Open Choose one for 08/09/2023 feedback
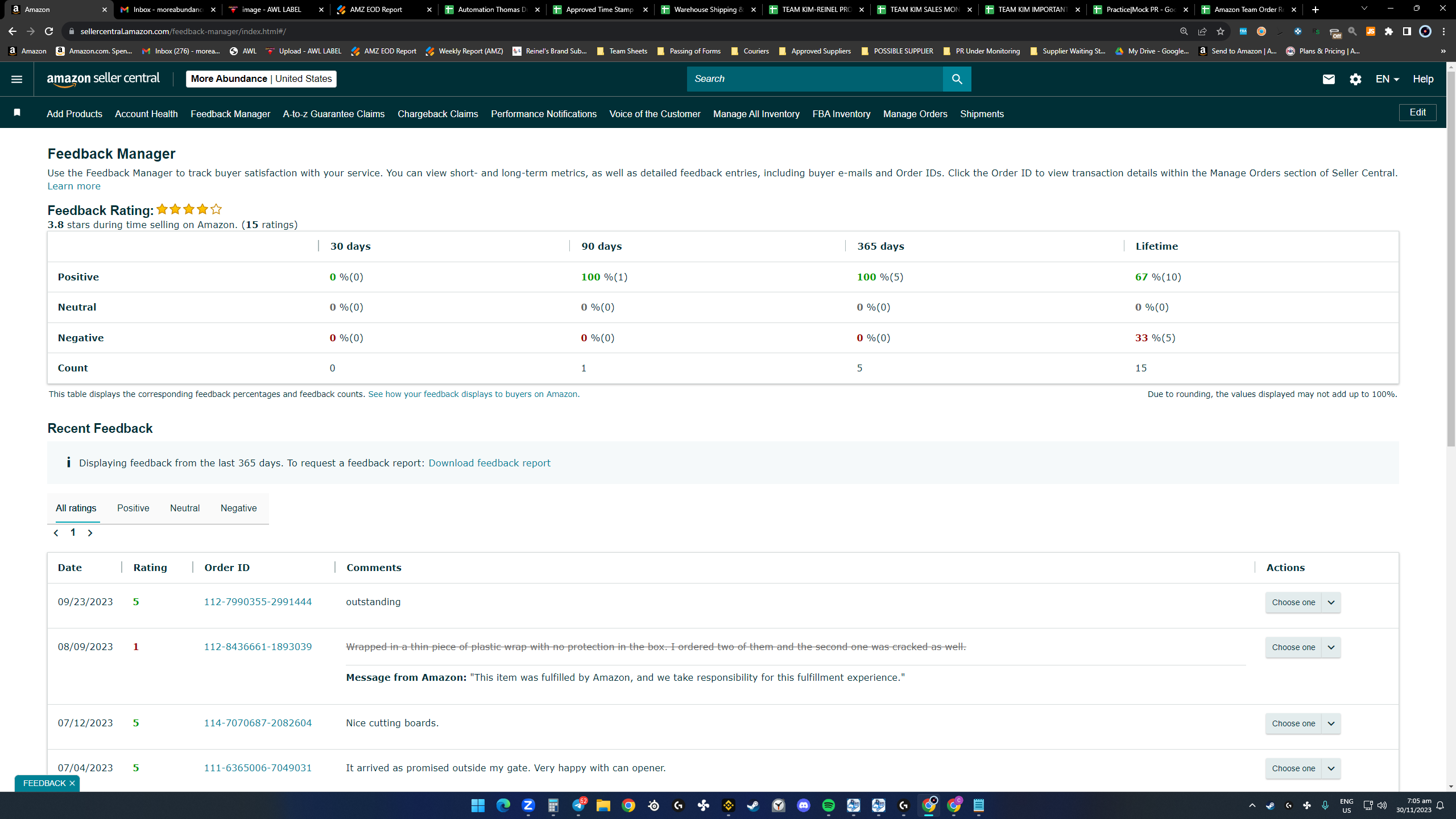Screen dimensions: 1456x819 [1302, 647]
